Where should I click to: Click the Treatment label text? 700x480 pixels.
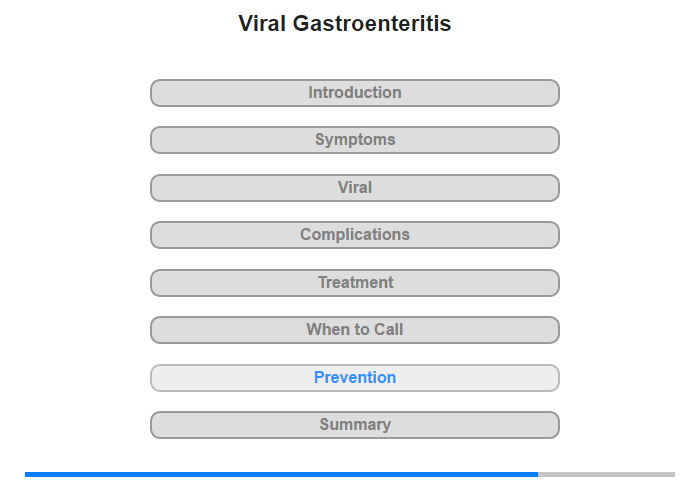[x=355, y=282]
